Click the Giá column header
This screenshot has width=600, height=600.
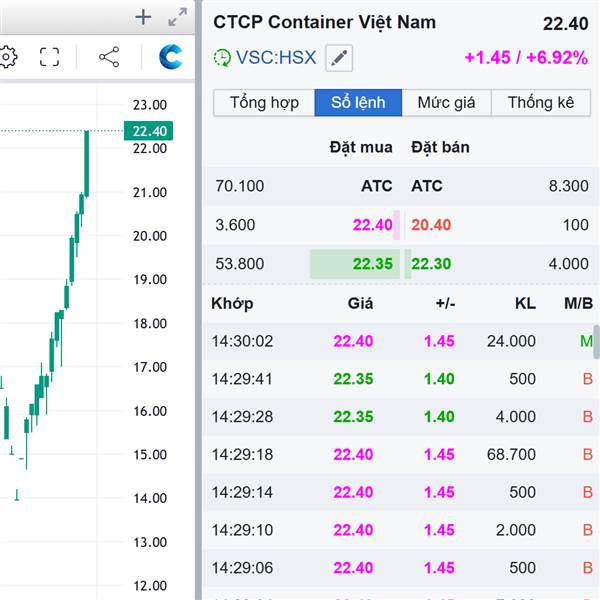360,304
